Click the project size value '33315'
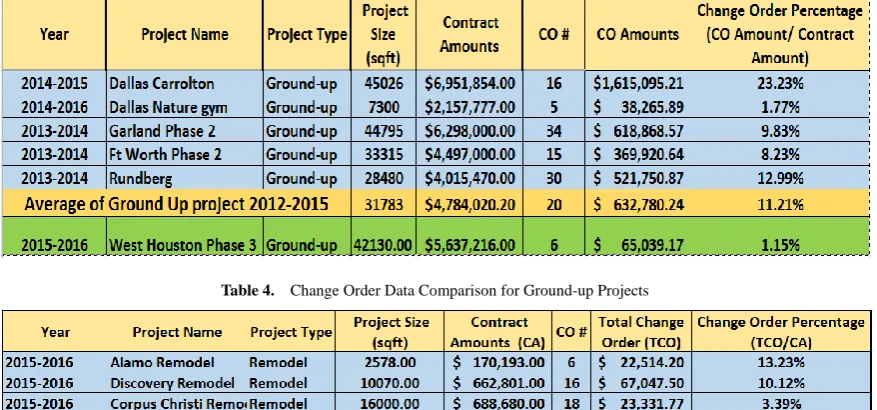 coord(384,154)
